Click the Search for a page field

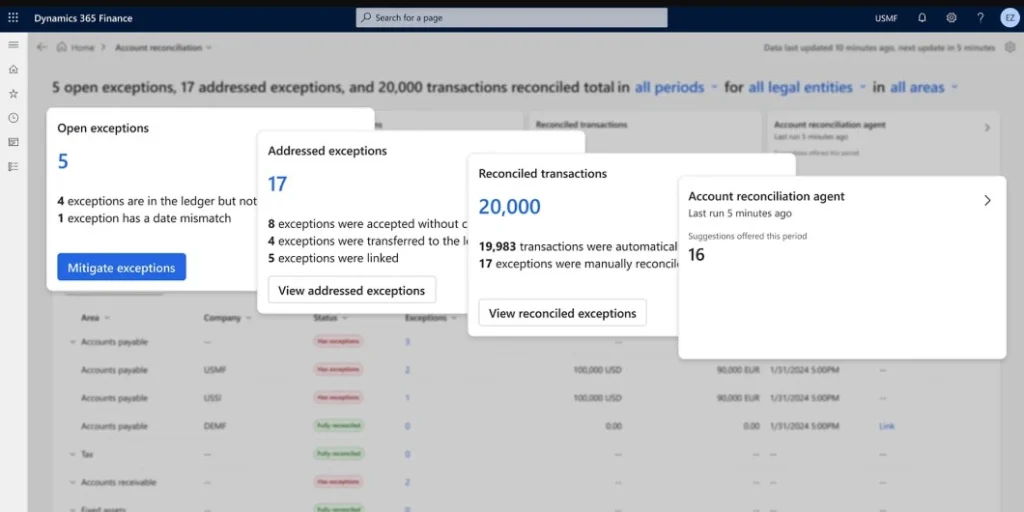511,18
